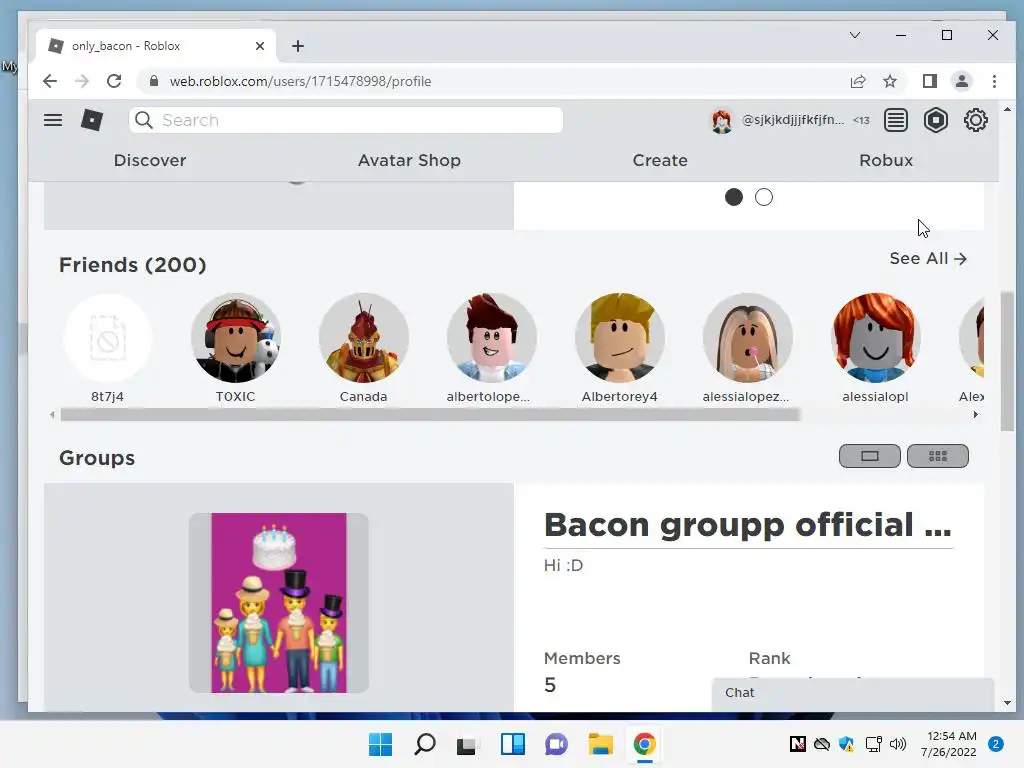This screenshot has height=768, width=1024.
Task: Open the Chat (Teams) taskbar icon
Action: [x=556, y=744]
